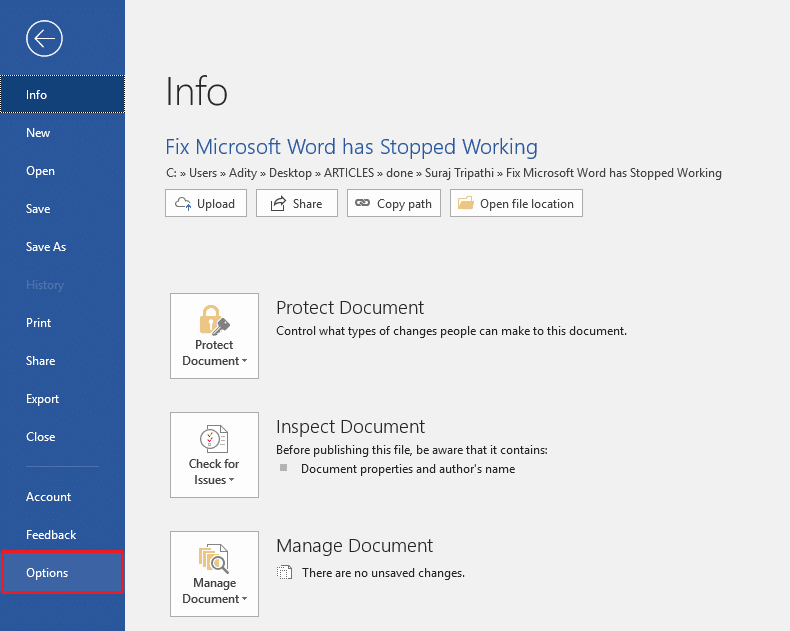Open the Account page
The image size is (790, 631).
click(49, 497)
